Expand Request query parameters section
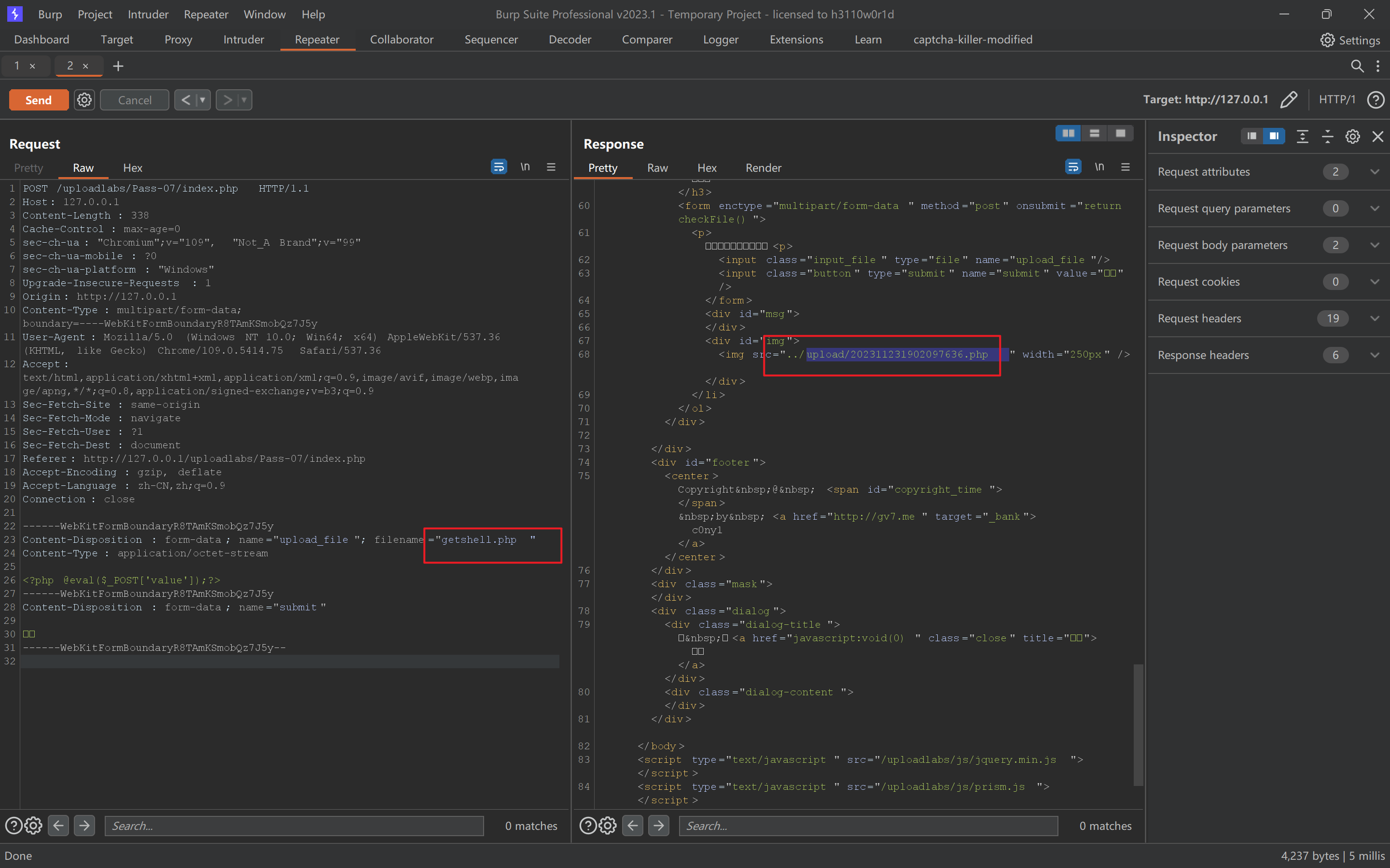The height and width of the screenshot is (868, 1390). click(x=1375, y=208)
